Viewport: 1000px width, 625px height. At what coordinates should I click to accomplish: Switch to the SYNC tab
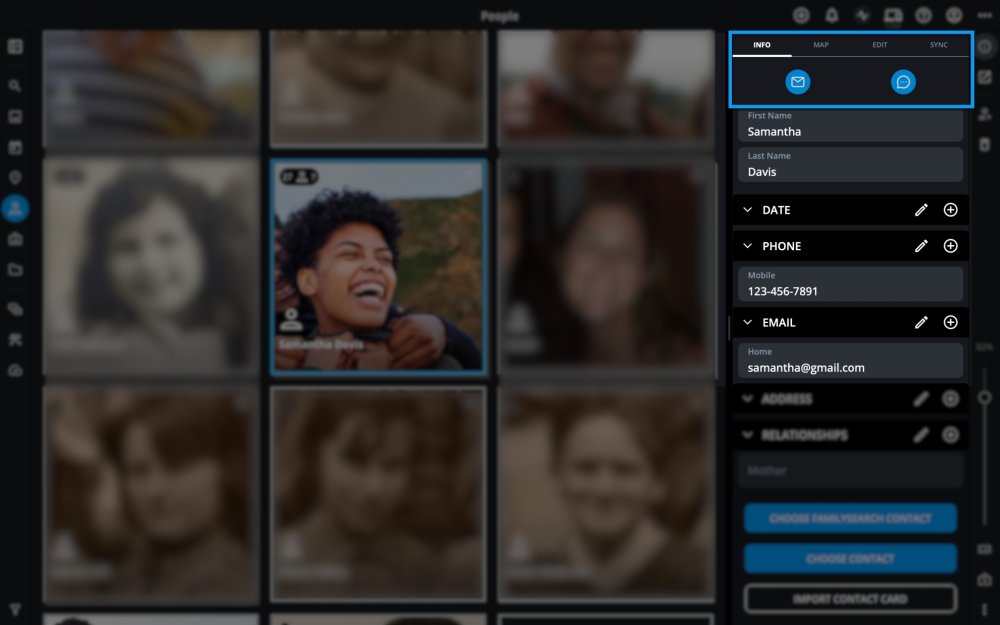(x=938, y=45)
